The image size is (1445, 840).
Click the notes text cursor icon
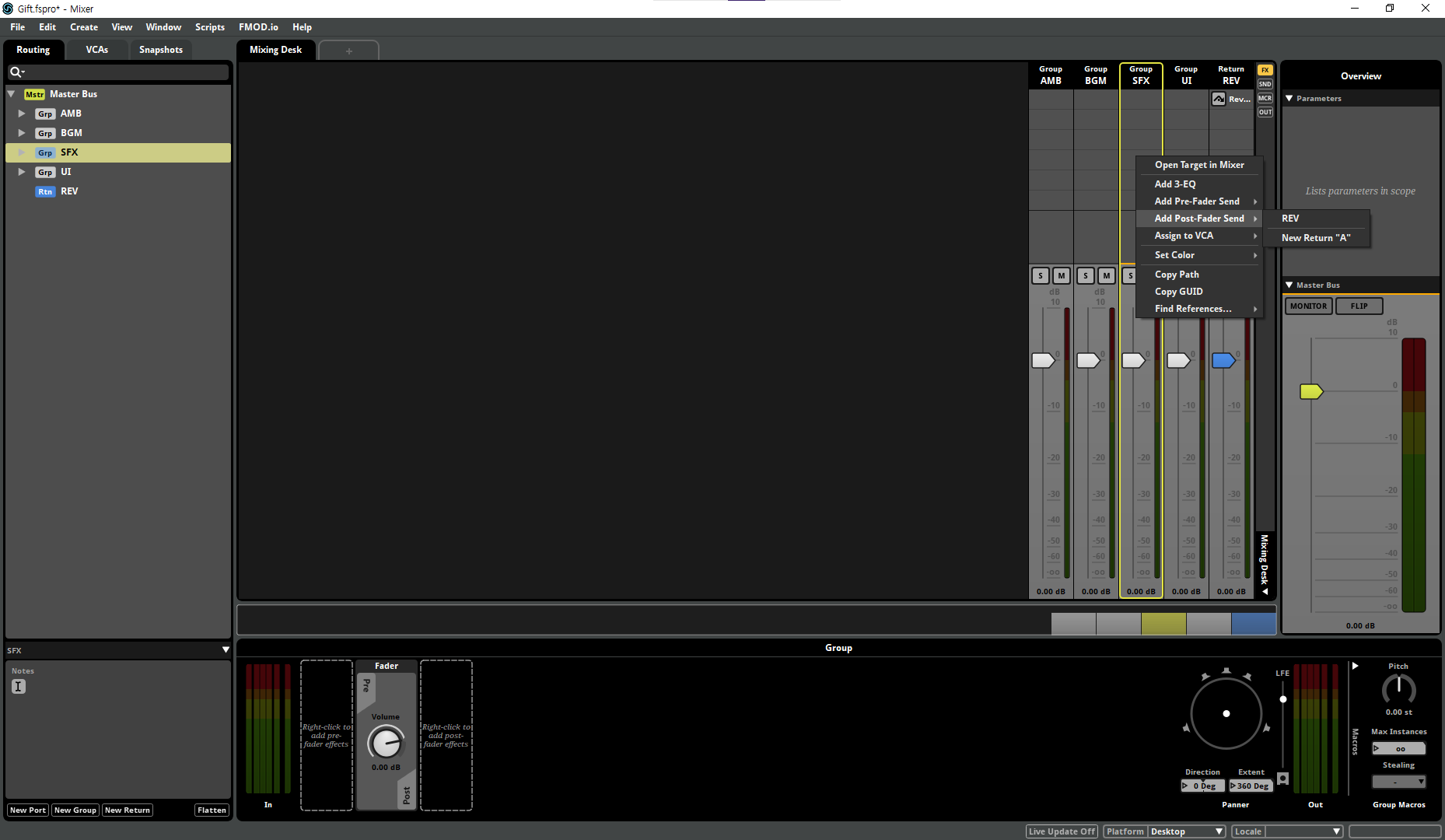[19, 686]
